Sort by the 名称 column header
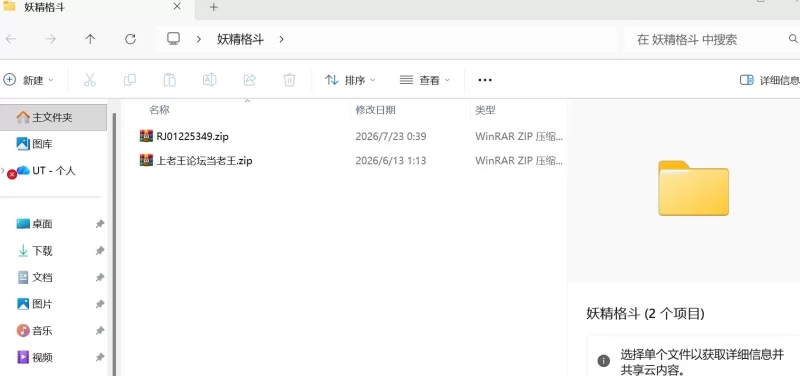The width and height of the screenshot is (800, 376). (159, 110)
